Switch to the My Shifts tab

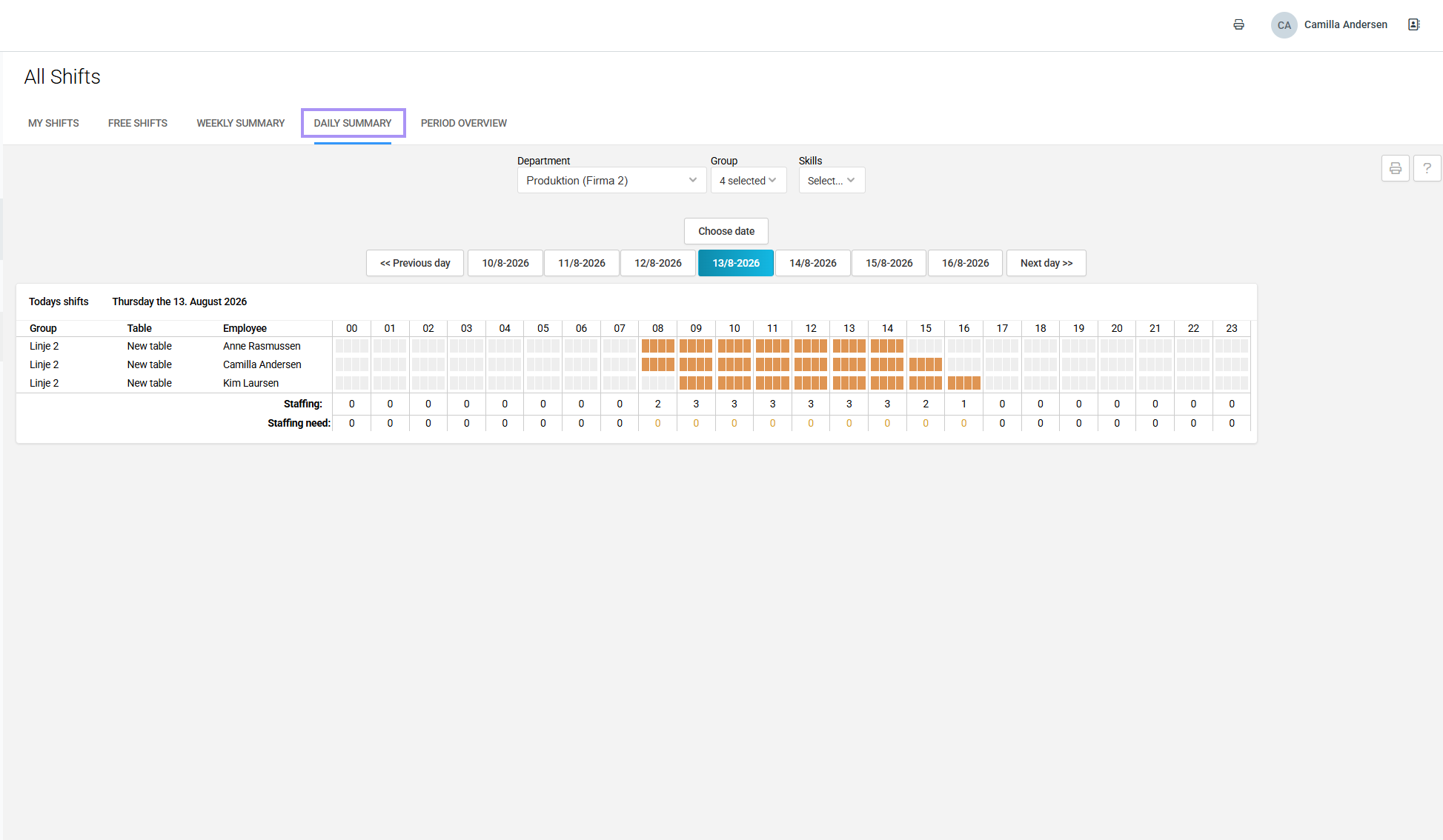click(53, 123)
